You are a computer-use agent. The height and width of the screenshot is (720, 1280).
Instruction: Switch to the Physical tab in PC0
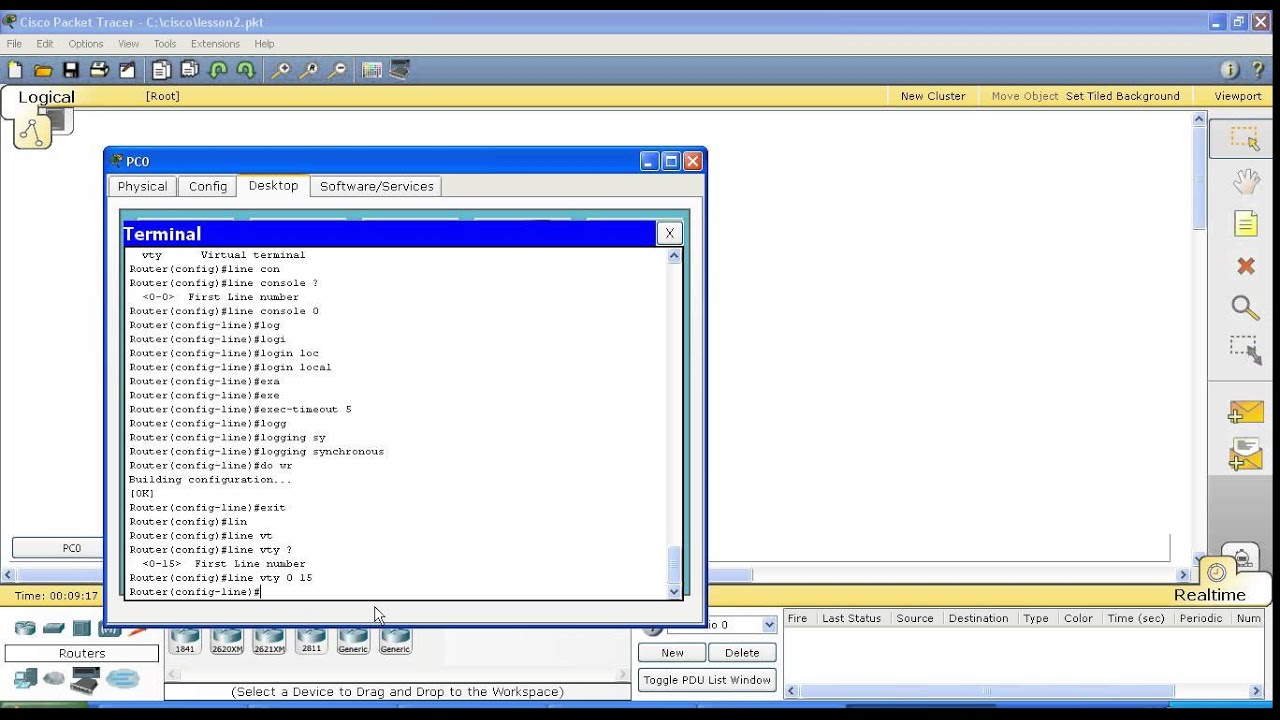[x=142, y=186]
